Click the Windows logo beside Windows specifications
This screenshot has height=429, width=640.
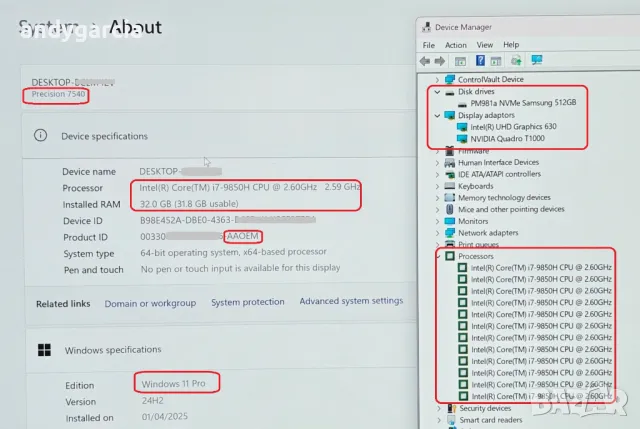[x=44, y=350]
